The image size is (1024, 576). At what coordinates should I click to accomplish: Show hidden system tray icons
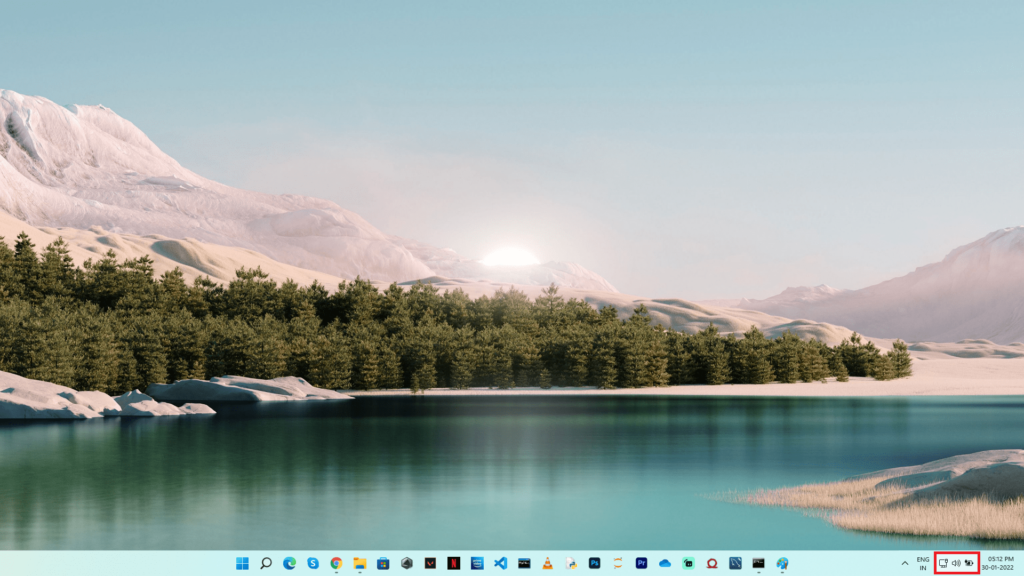pyautogui.click(x=905, y=563)
